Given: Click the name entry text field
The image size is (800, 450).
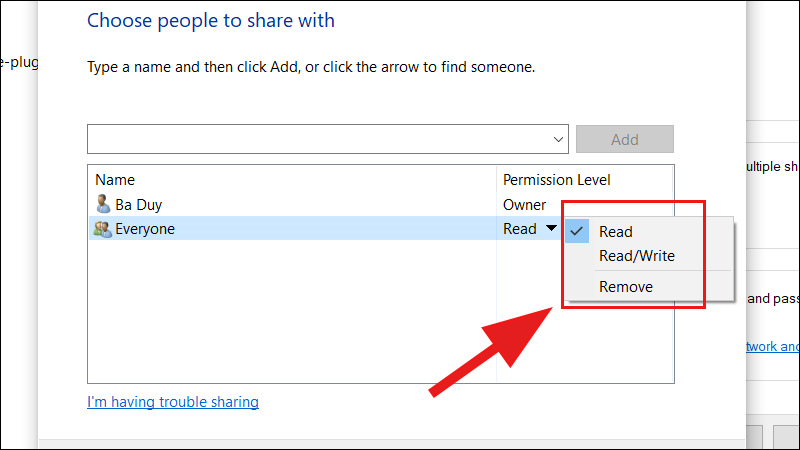Looking at the screenshot, I should [x=320, y=139].
